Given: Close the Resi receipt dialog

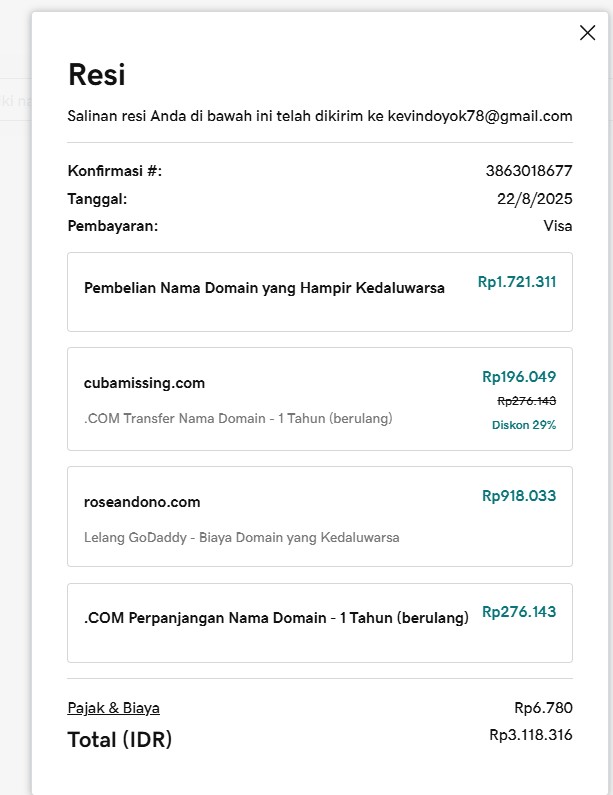Looking at the screenshot, I should pyautogui.click(x=587, y=33).
